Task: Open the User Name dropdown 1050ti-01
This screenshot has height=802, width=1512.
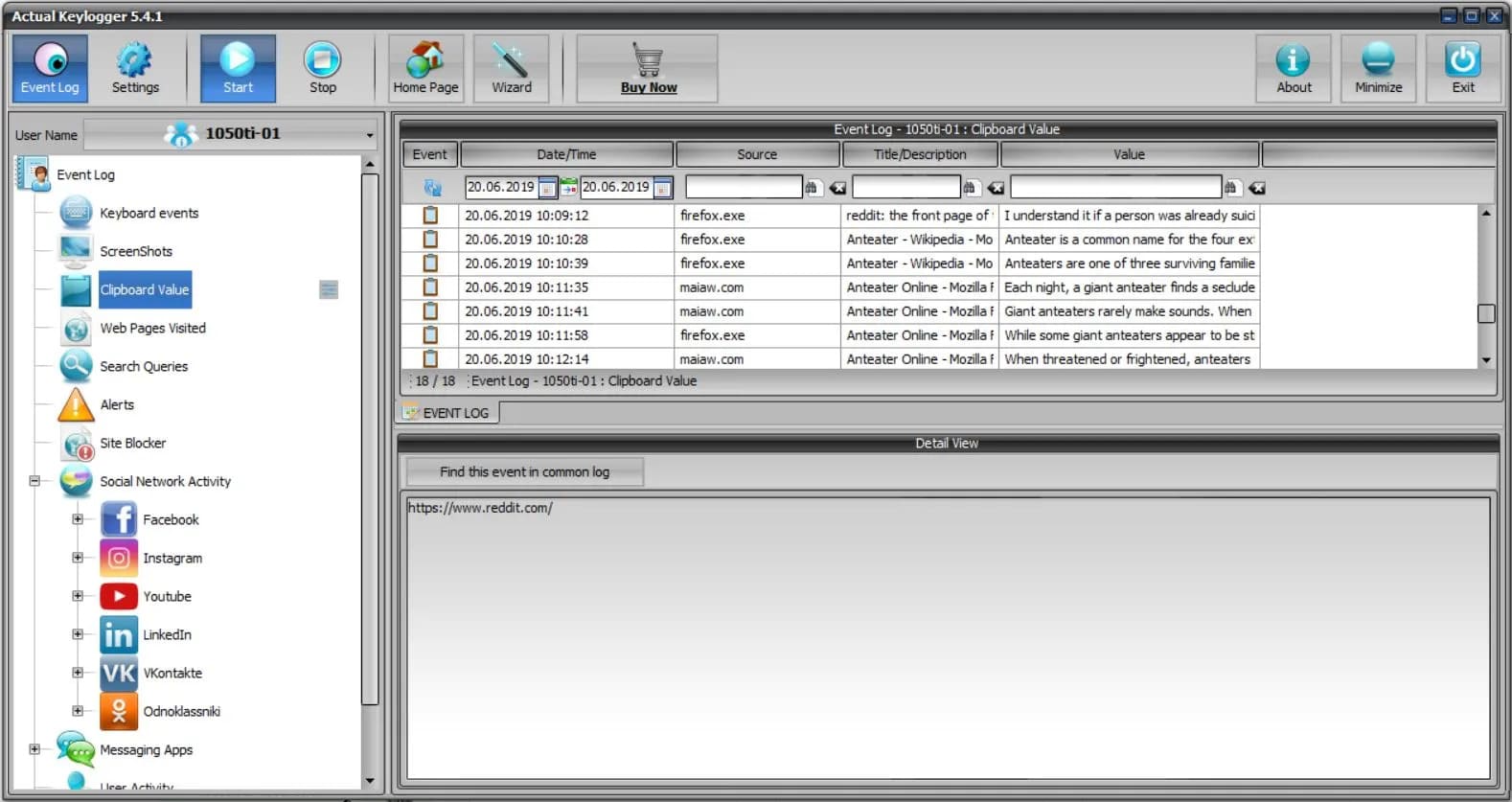Action: coord(231,134)
